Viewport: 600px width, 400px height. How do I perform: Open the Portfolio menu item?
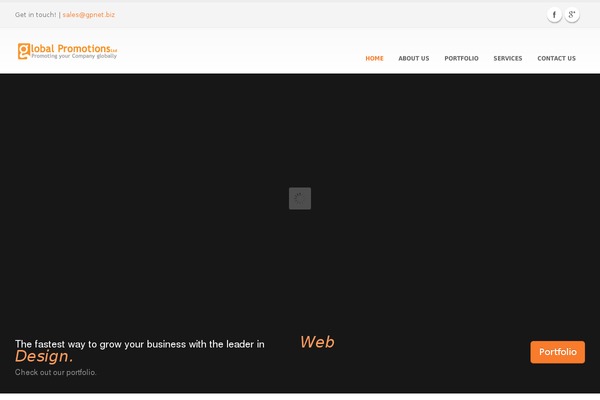(461, 59)
